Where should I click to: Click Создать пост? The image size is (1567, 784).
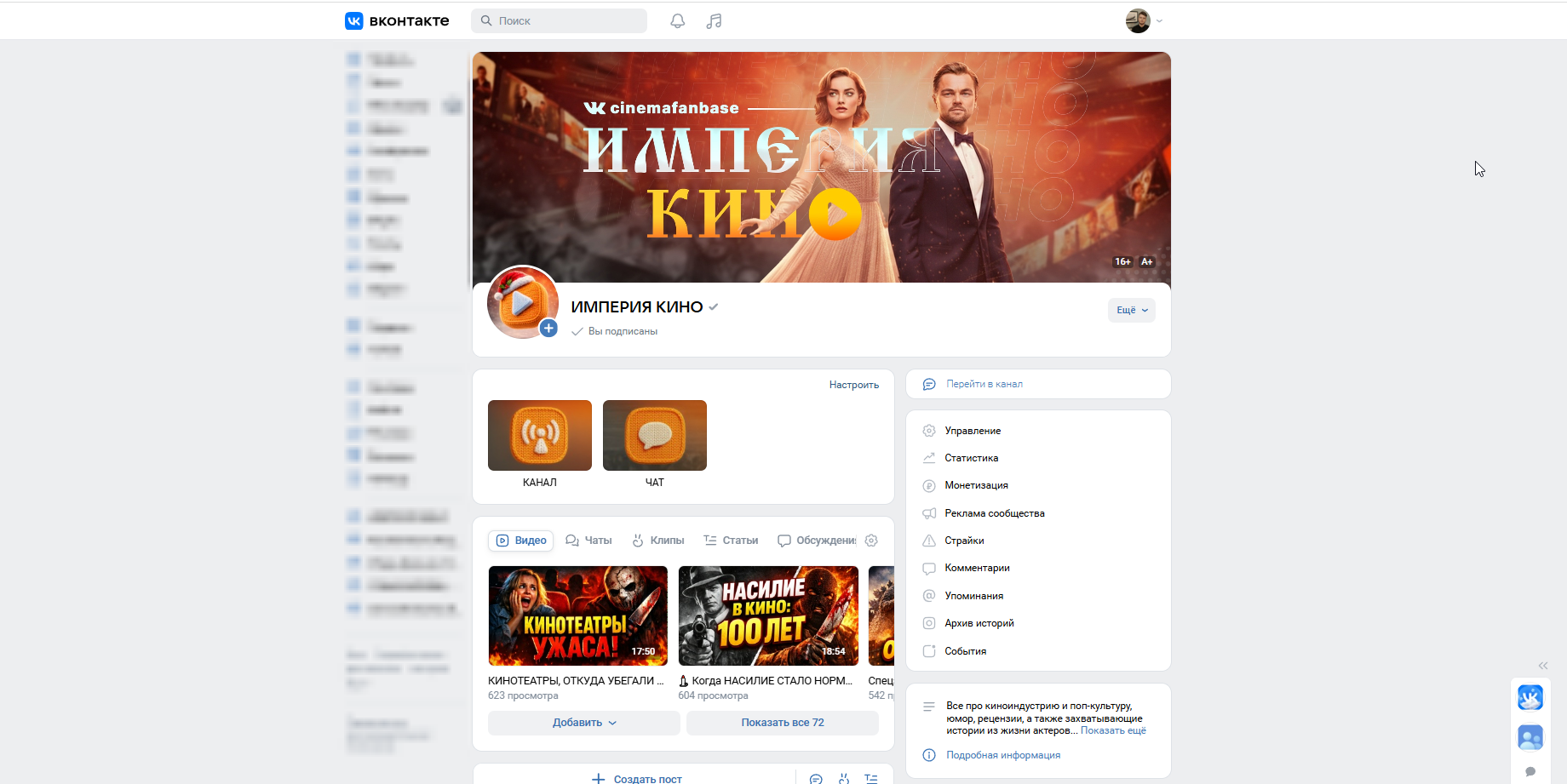[637, 779]
